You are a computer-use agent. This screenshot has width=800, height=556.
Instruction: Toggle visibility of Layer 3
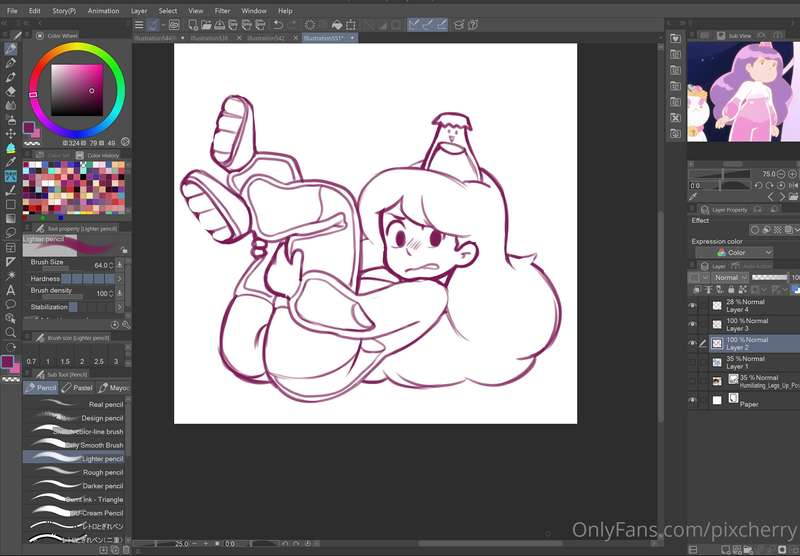pos(692,324)
